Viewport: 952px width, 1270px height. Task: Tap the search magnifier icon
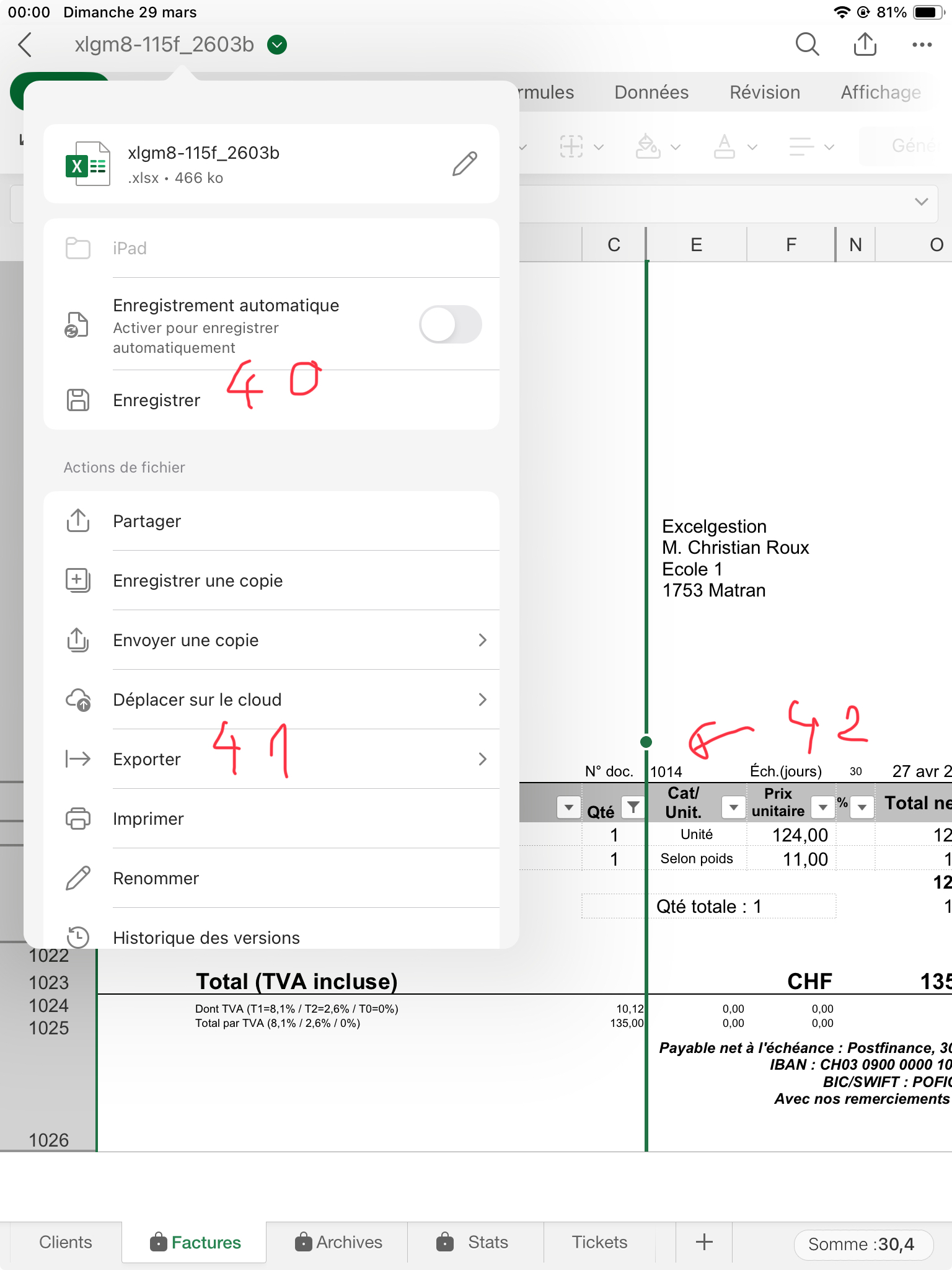point(807,45)
